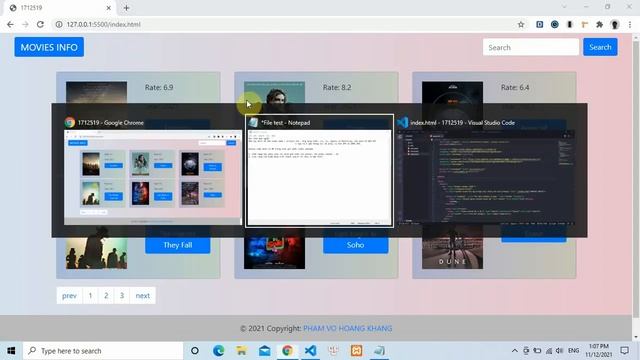The image size is (640, 360).
Task: Open the Windows Start menu
Action: point(11,351)
